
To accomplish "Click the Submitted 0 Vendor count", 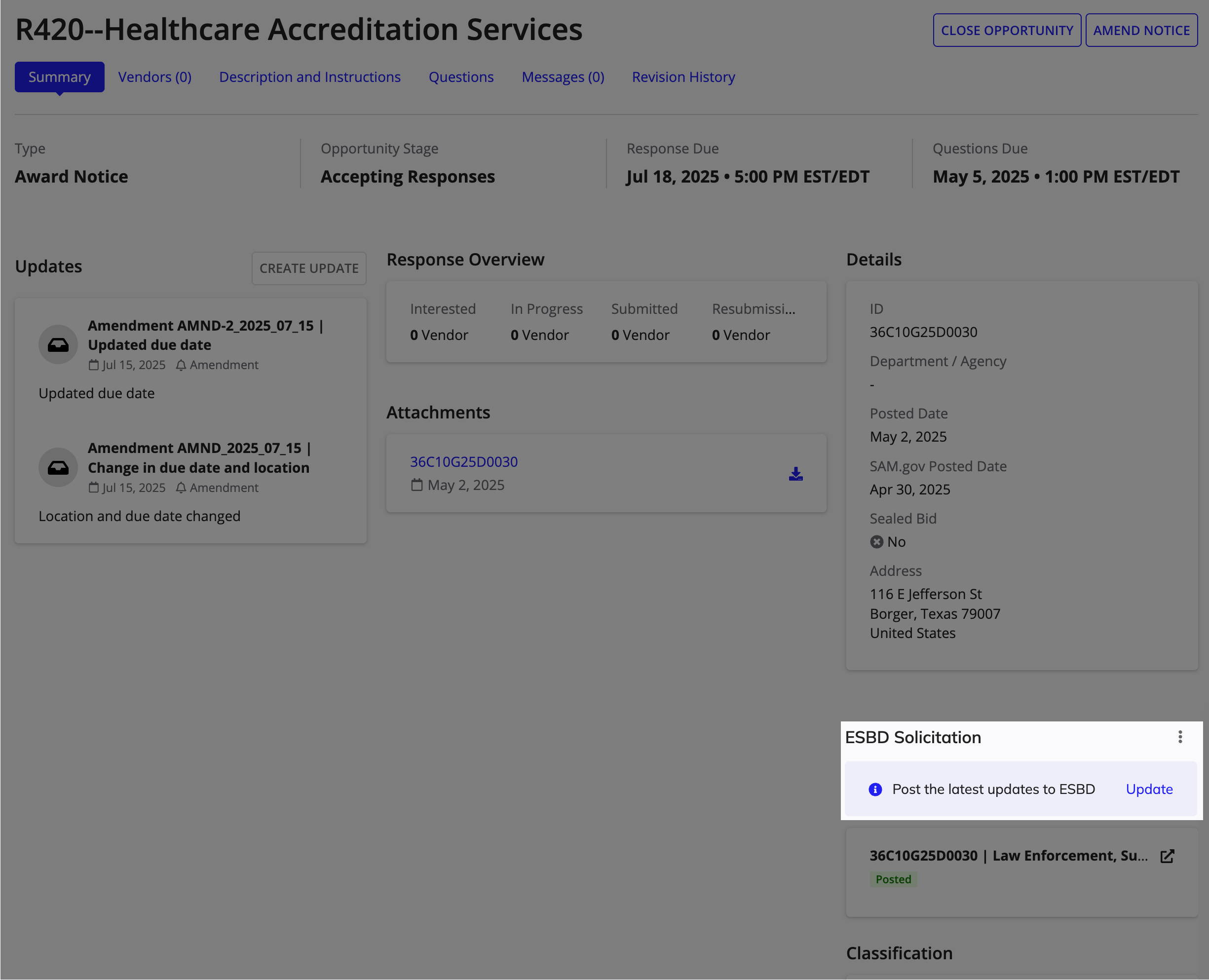I will 640,336.
